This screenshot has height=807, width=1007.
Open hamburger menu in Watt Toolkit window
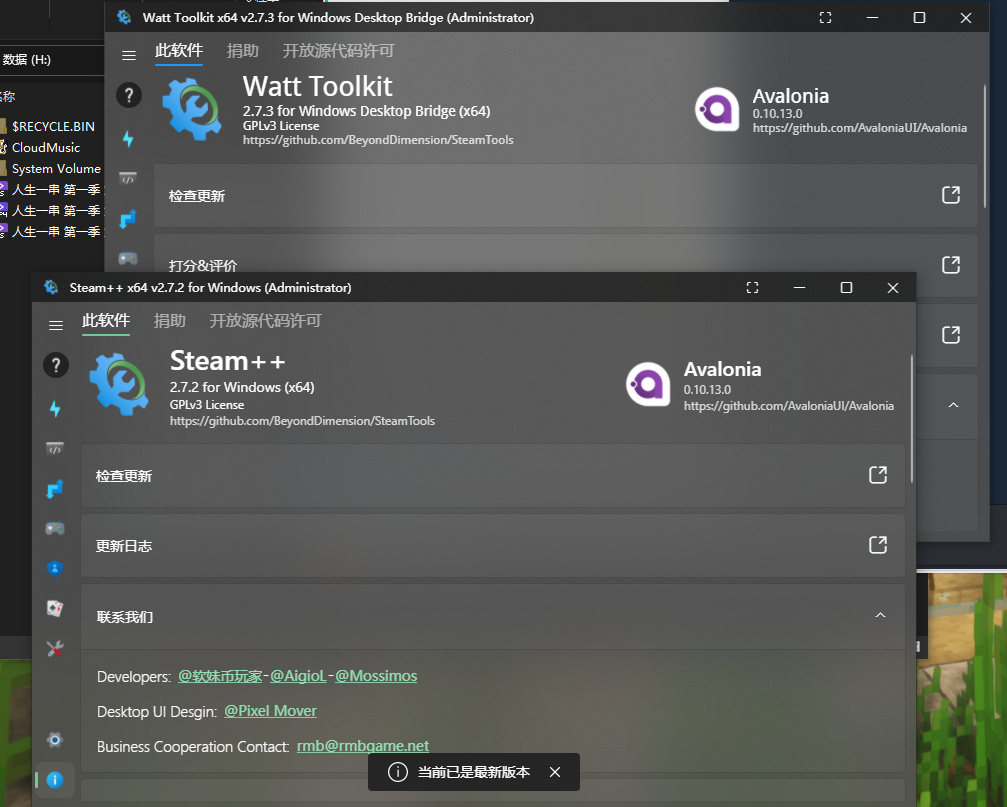tap(129, 55)
